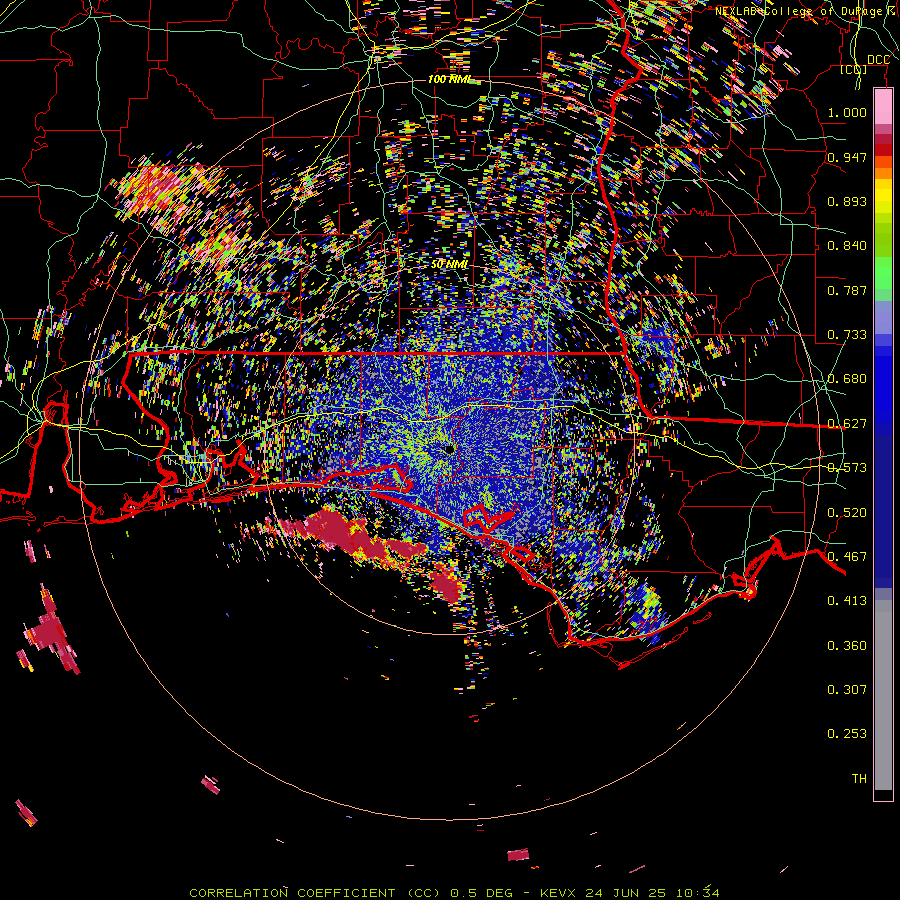This screenshot has height=900, width=900.
Task: Click the bright green segment of color bar
Action: tap(883, 273)
